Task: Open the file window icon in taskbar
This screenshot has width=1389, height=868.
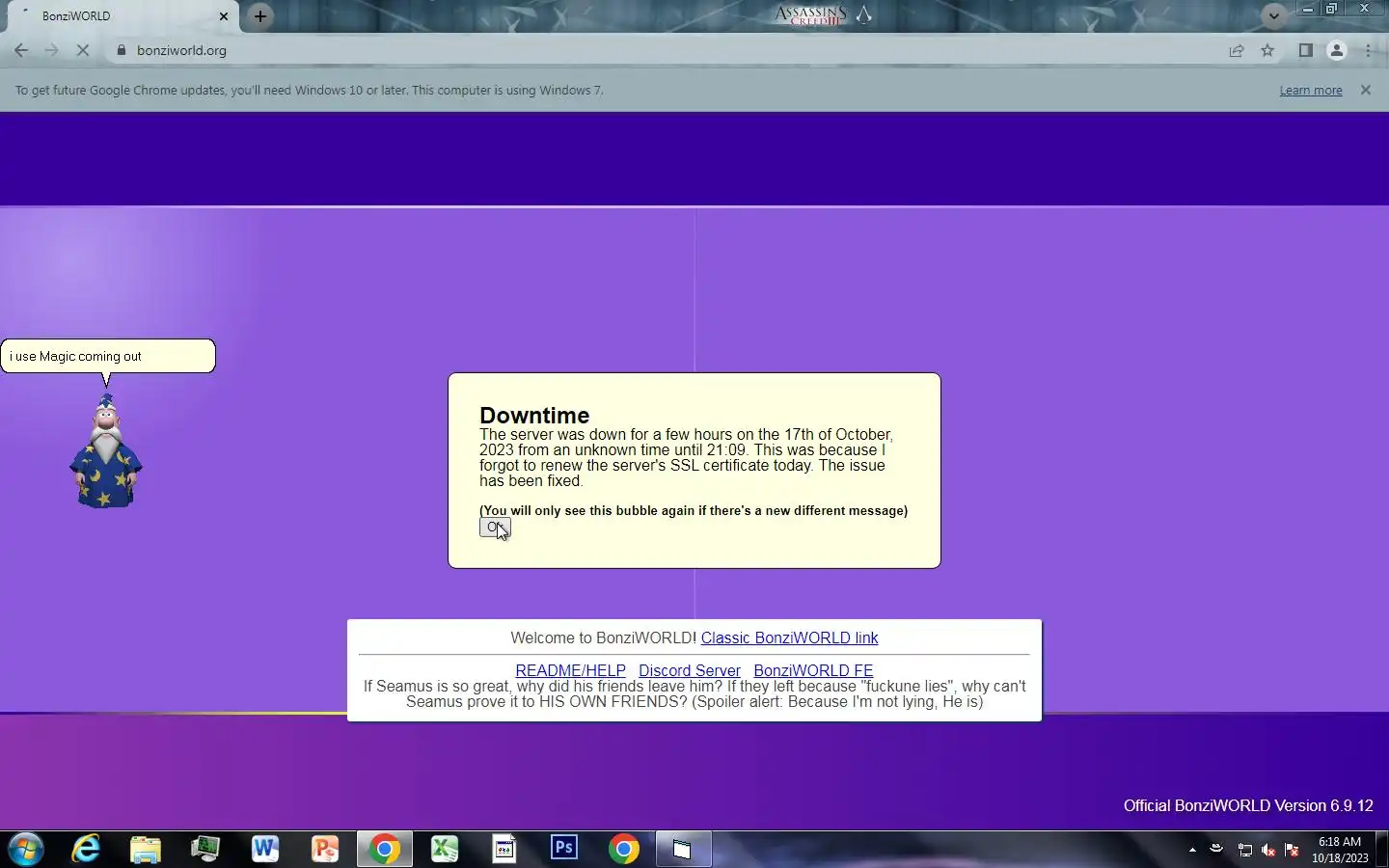Action: pyautogui.click(x=683, y=849)
